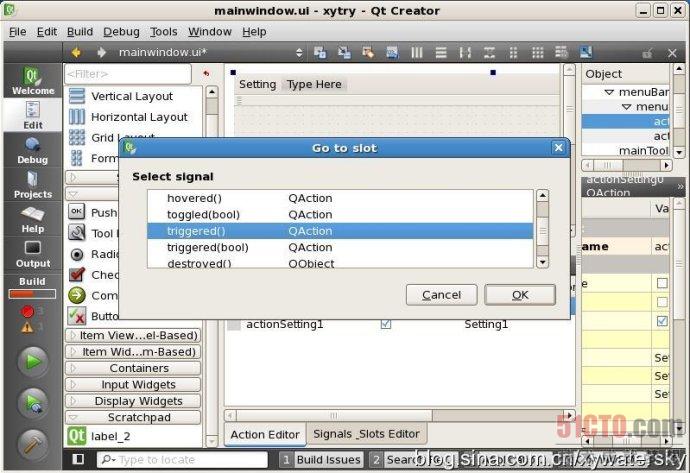The width and height of the screenshot is (690, 473).
Task: Click the widget box Filter field
Action: 128,74
